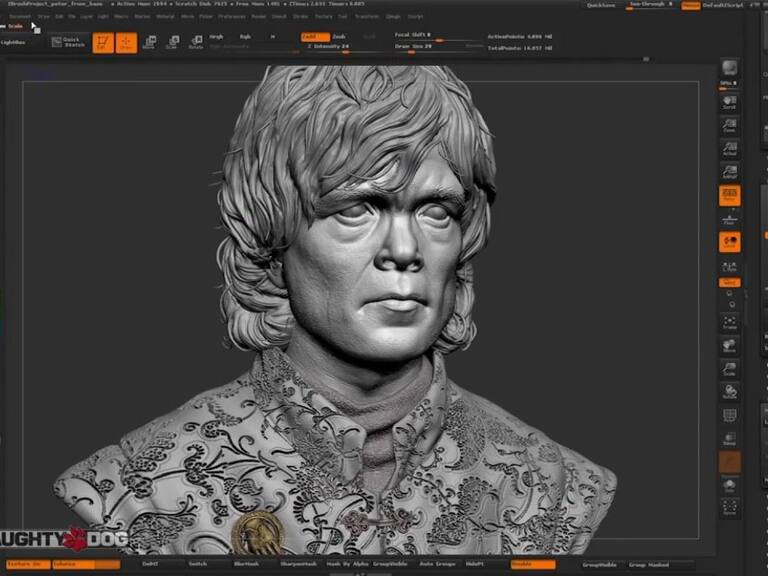This screenshot has width=768, height=576.
Task: Select the Rotate transform tool in toolbar
Action: [x=196, y=42]
